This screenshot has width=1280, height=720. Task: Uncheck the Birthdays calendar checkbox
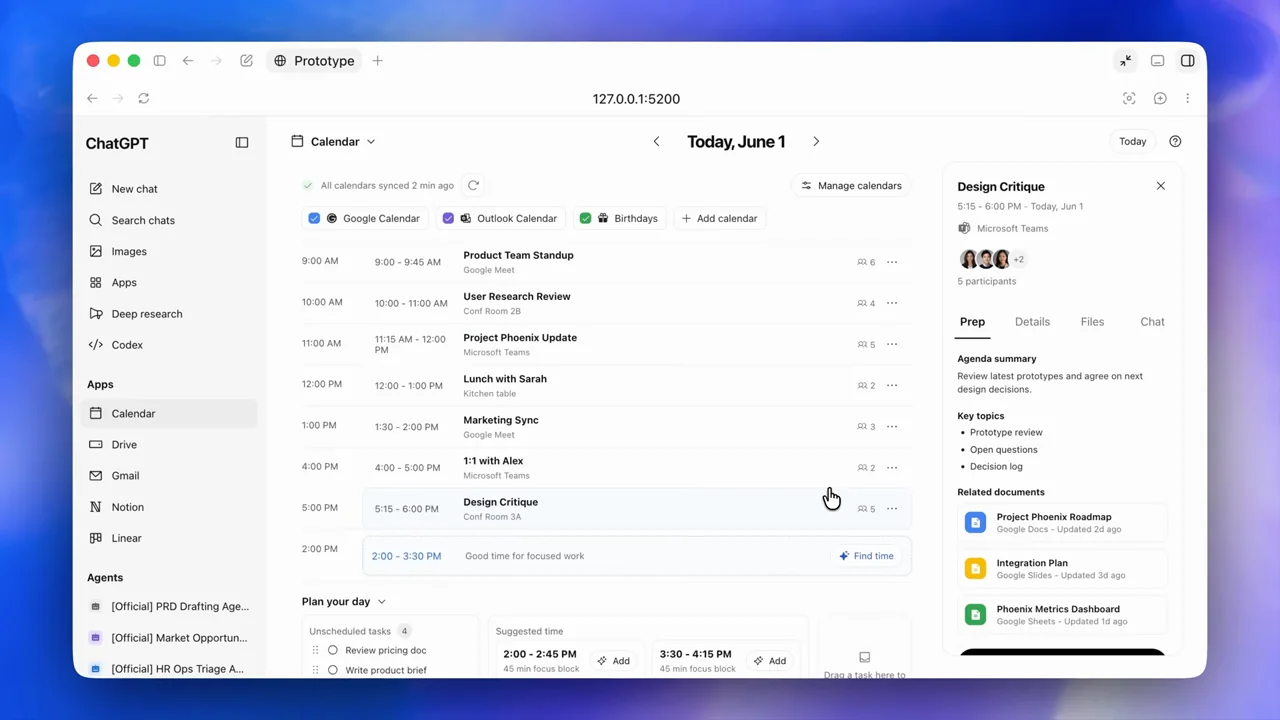pyautogui.click(x=586, y=218)
